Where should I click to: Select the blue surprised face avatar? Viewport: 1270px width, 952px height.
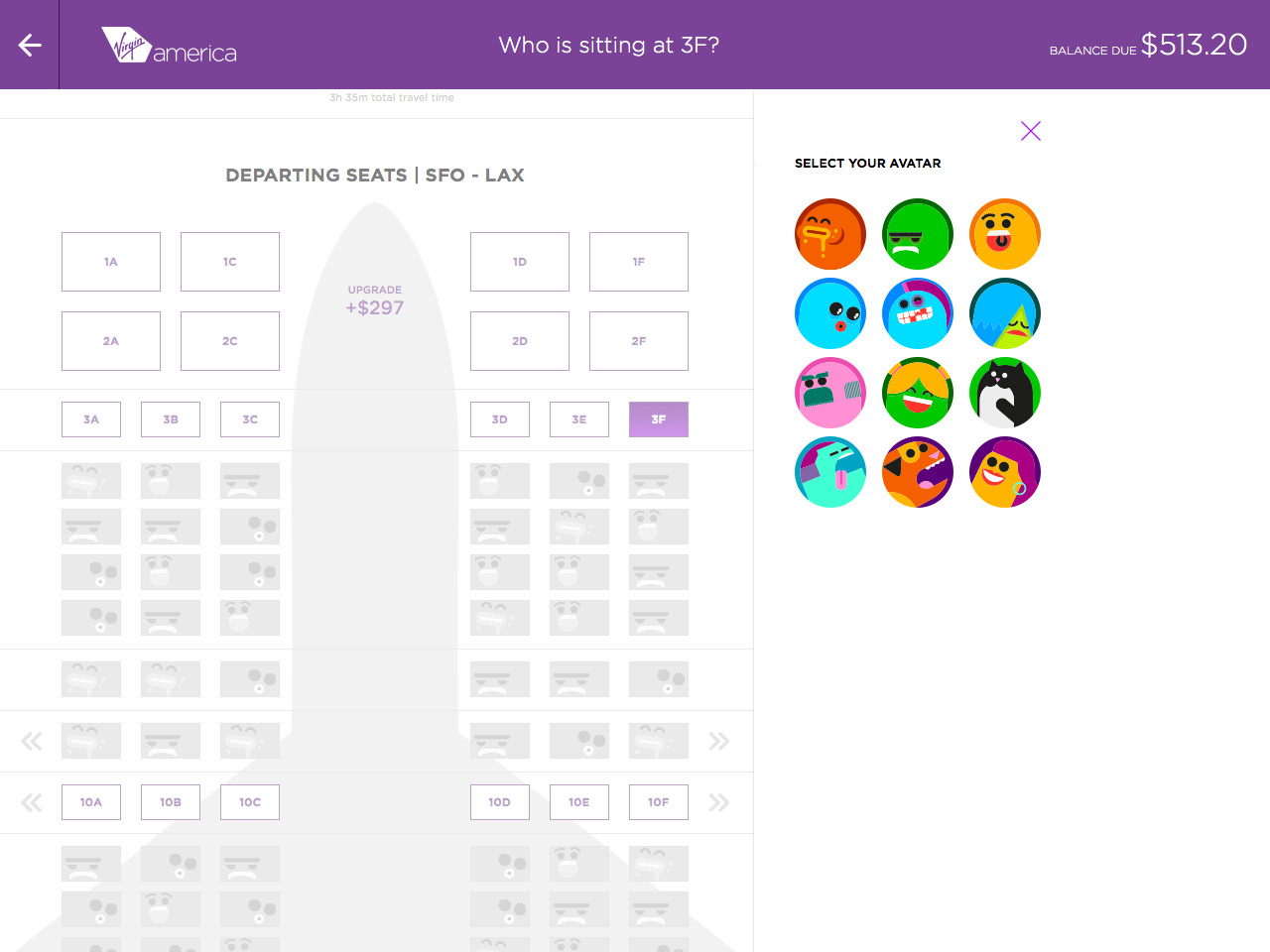point(830,313)
